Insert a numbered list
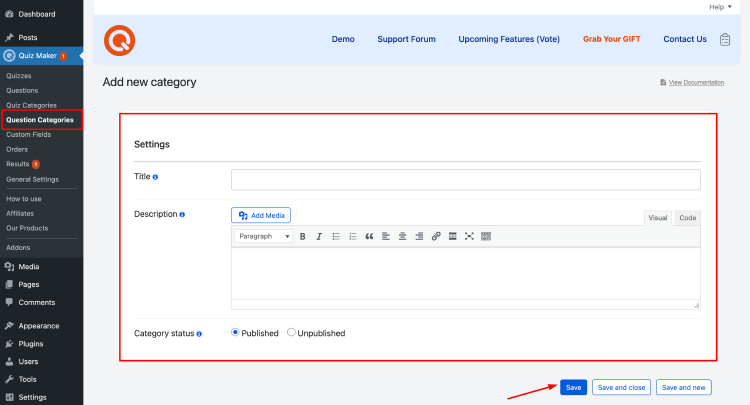Image resolution: width=750 pixels, height=405 pixels. [x=353, y=236]
